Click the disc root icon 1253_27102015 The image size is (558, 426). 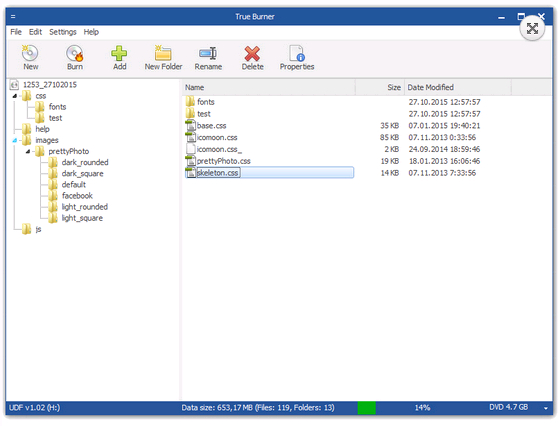point(14,85)
